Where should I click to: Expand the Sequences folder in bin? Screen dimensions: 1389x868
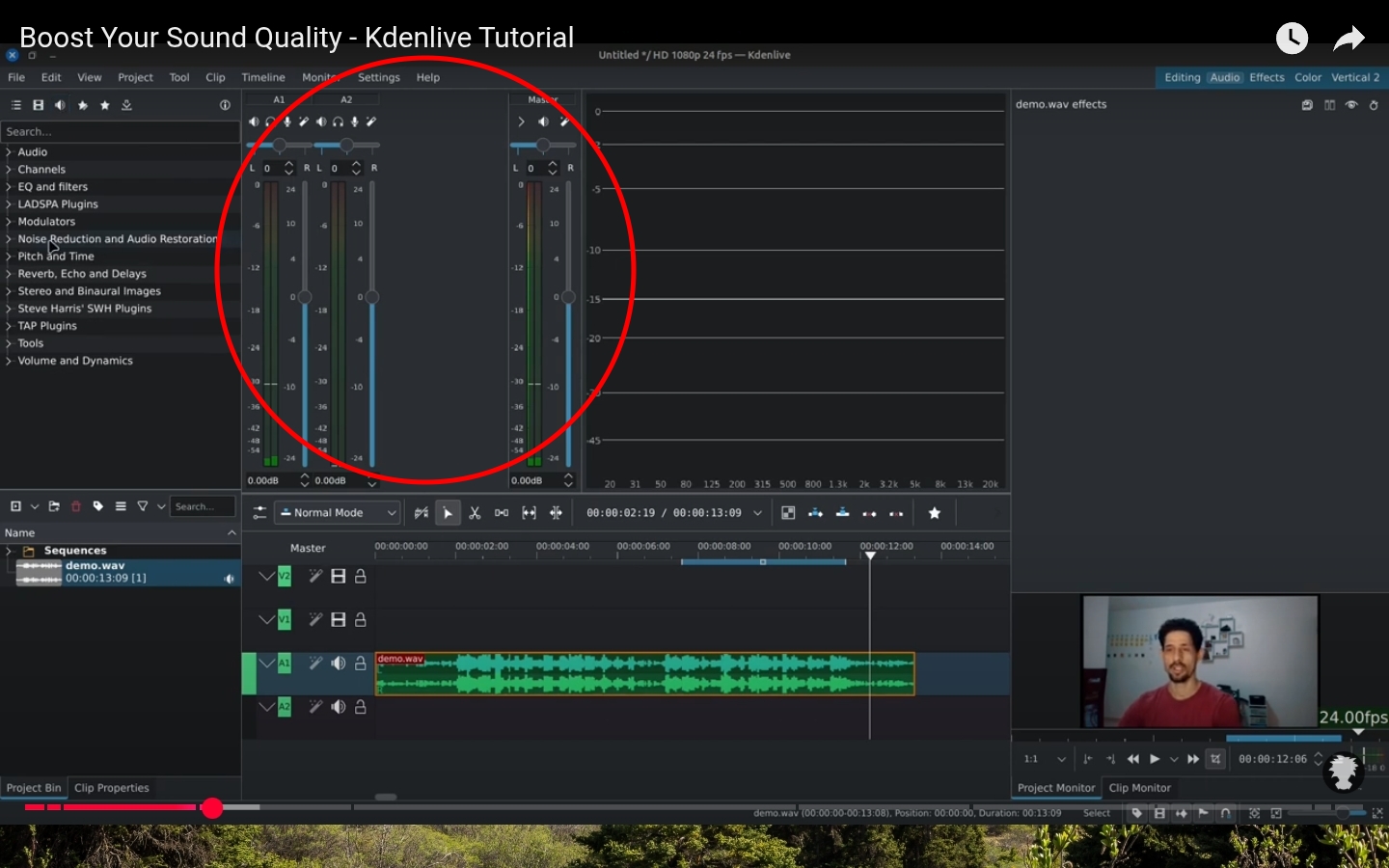[x=9, y=551]
